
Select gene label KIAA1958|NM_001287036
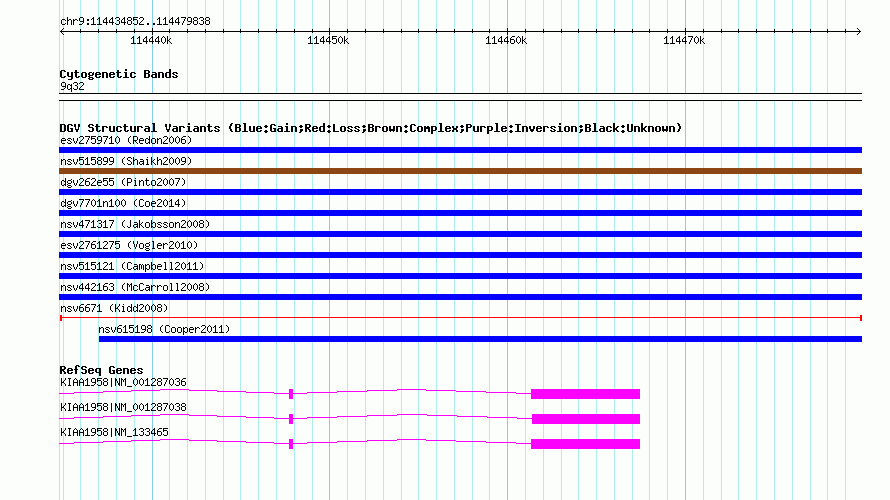pos(123,383)
